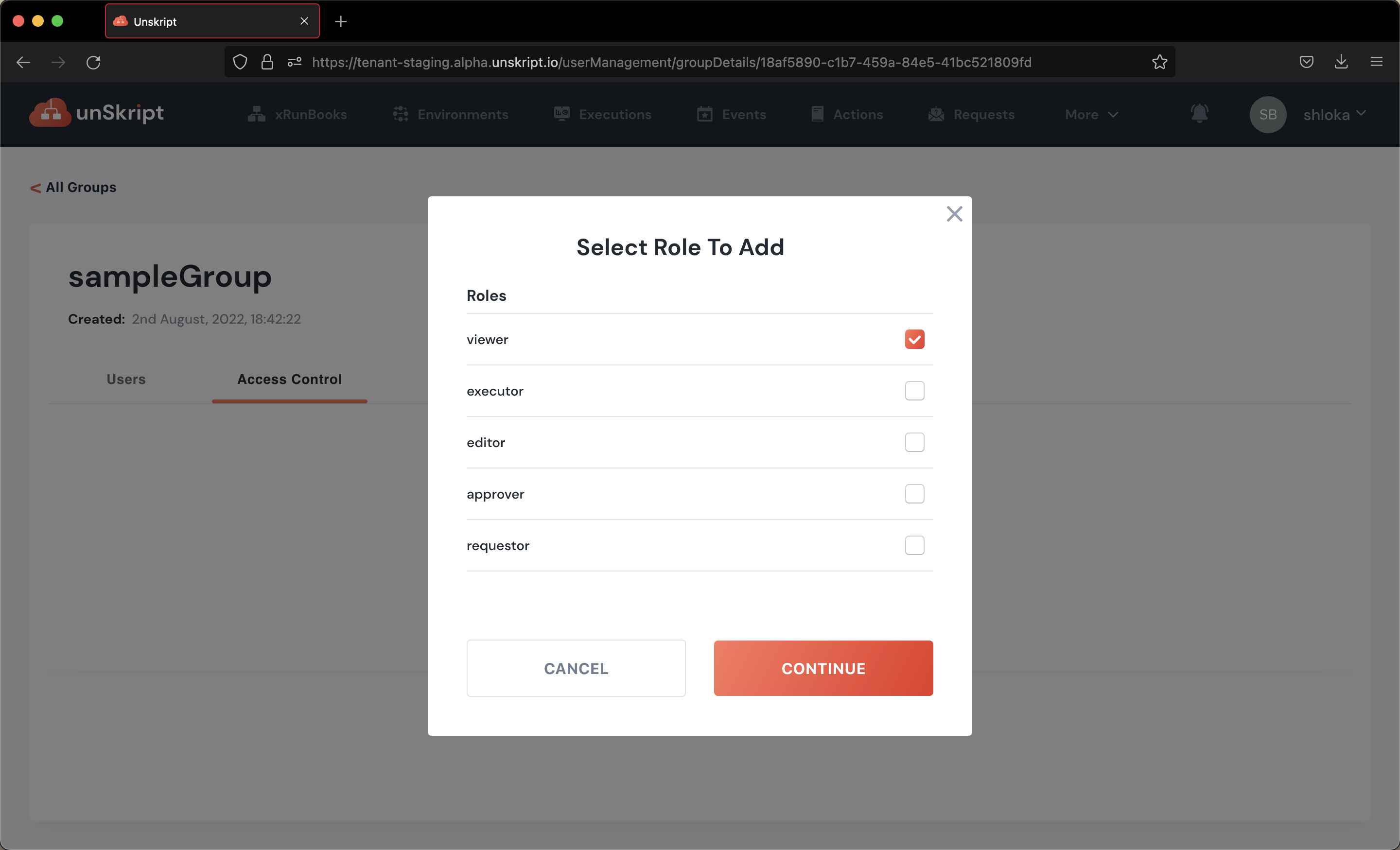Close the Unskript browser tab
1400x850 pixels.
304,21
